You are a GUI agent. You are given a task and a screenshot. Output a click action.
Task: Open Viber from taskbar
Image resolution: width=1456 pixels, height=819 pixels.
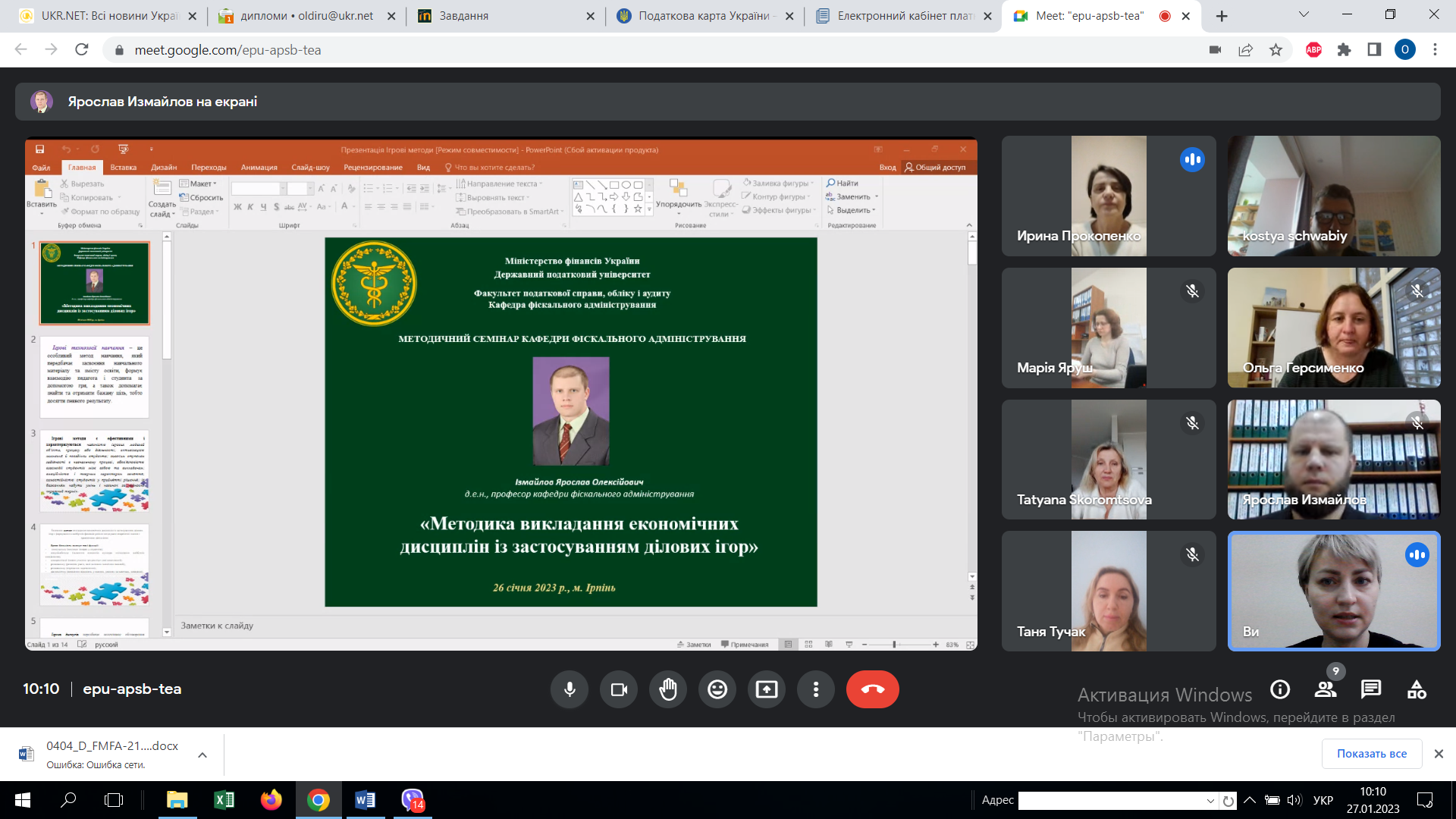pyautogui.click(x=412, y=800)
